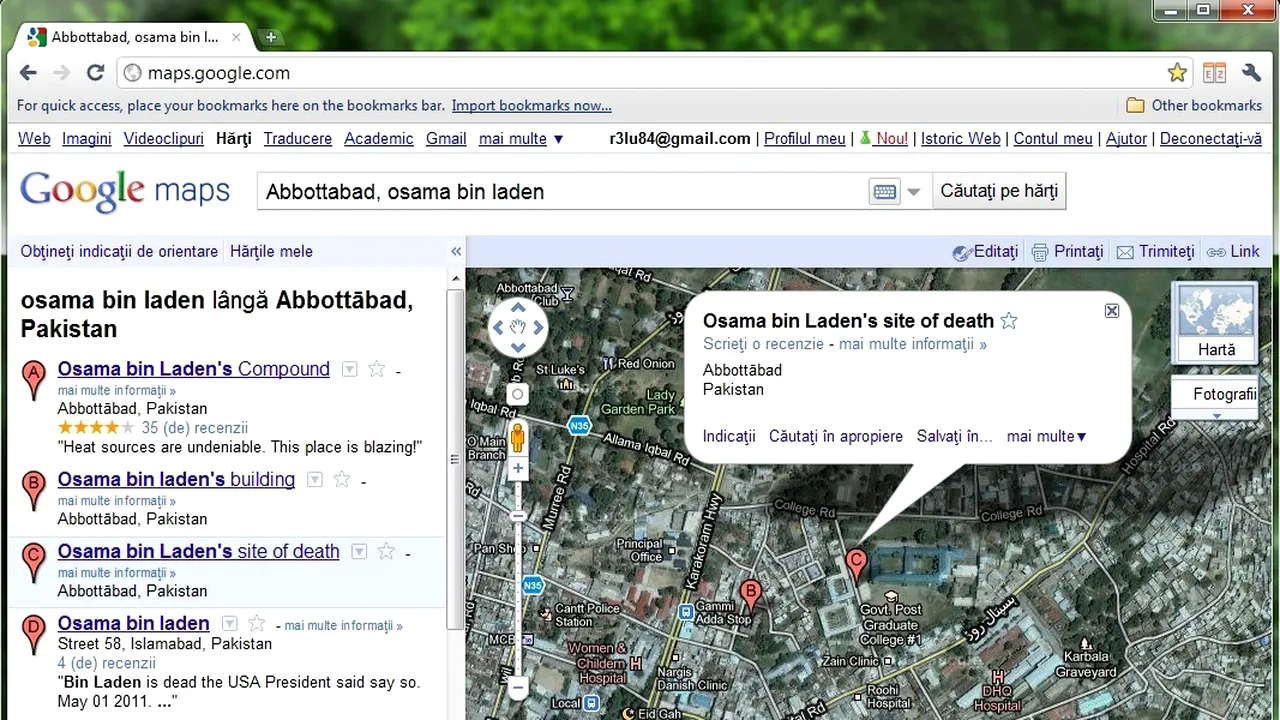Zoom in with the plus button on map
1280x720 pixels.
pyautogui.click(x=517, y=468)
